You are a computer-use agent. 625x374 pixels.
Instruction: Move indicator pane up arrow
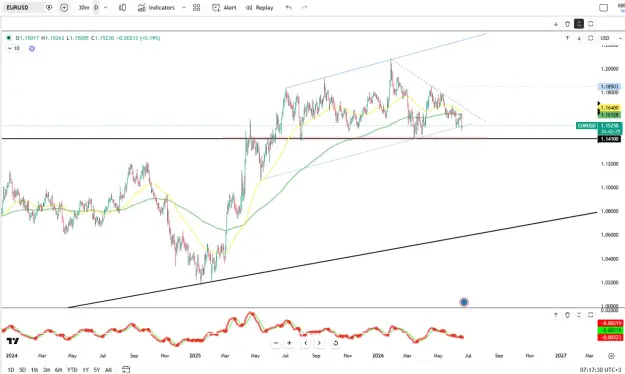pyautogui.click(x=556, y=315)
